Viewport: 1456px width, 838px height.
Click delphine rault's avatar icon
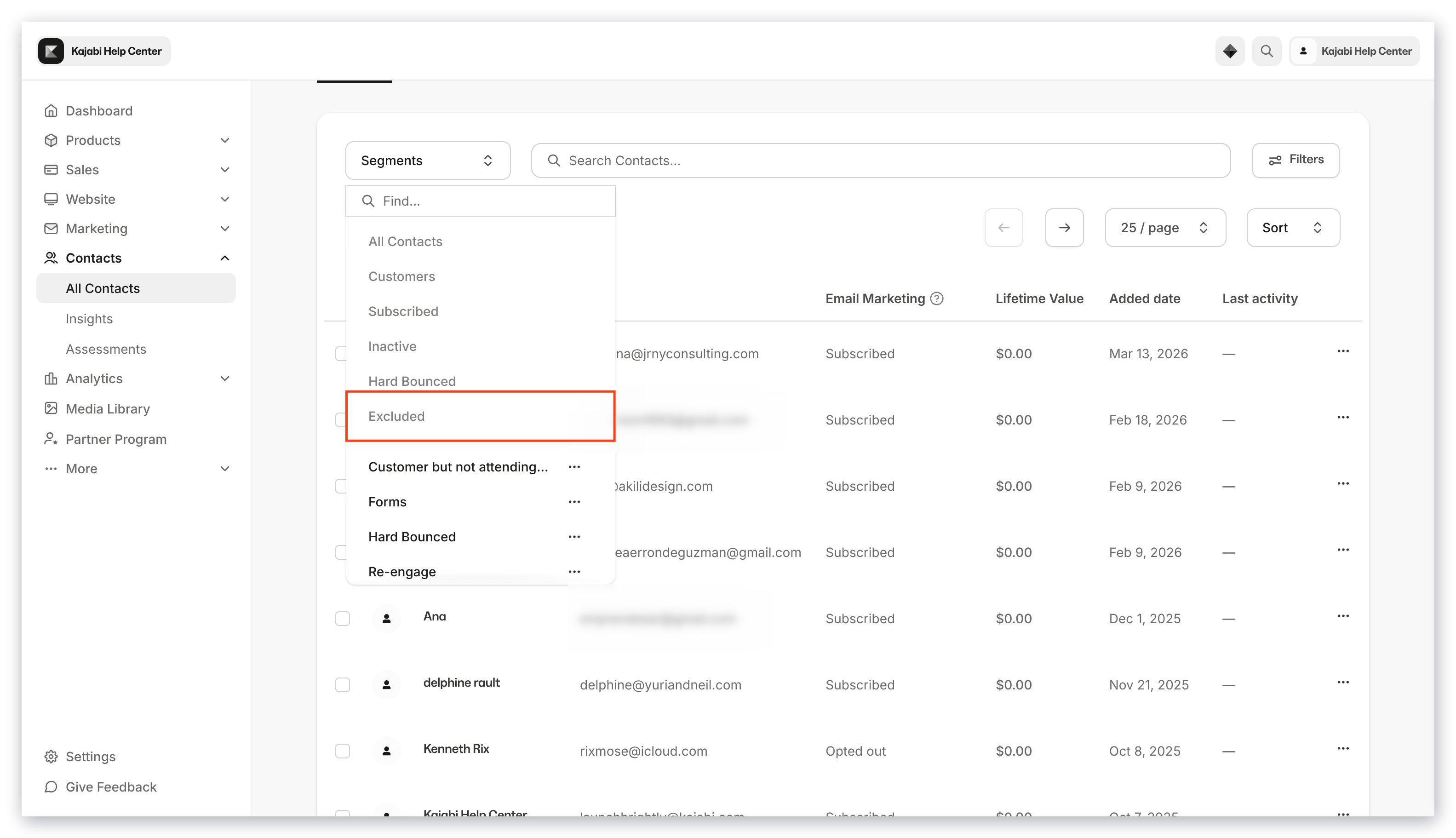pyautogui.click(x=387, y=684)
